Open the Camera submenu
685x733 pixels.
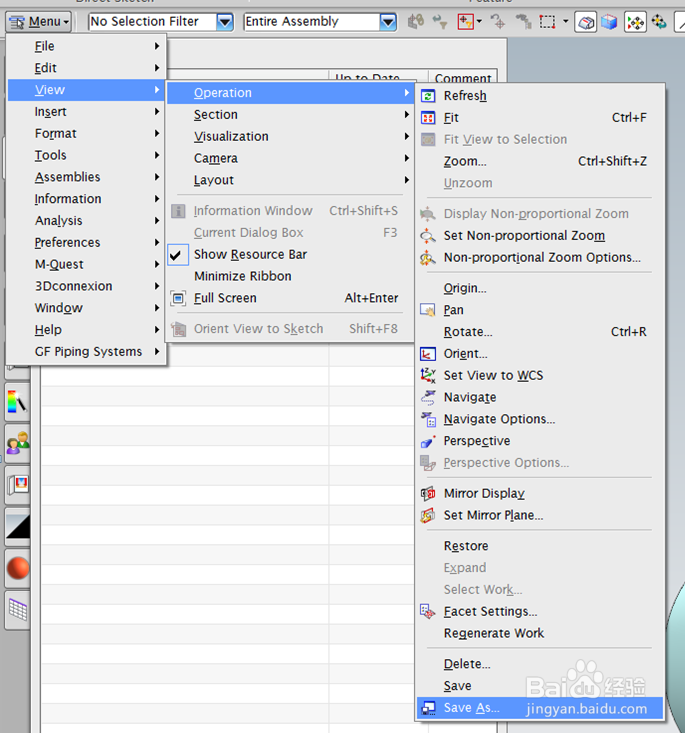pos(290,158)
